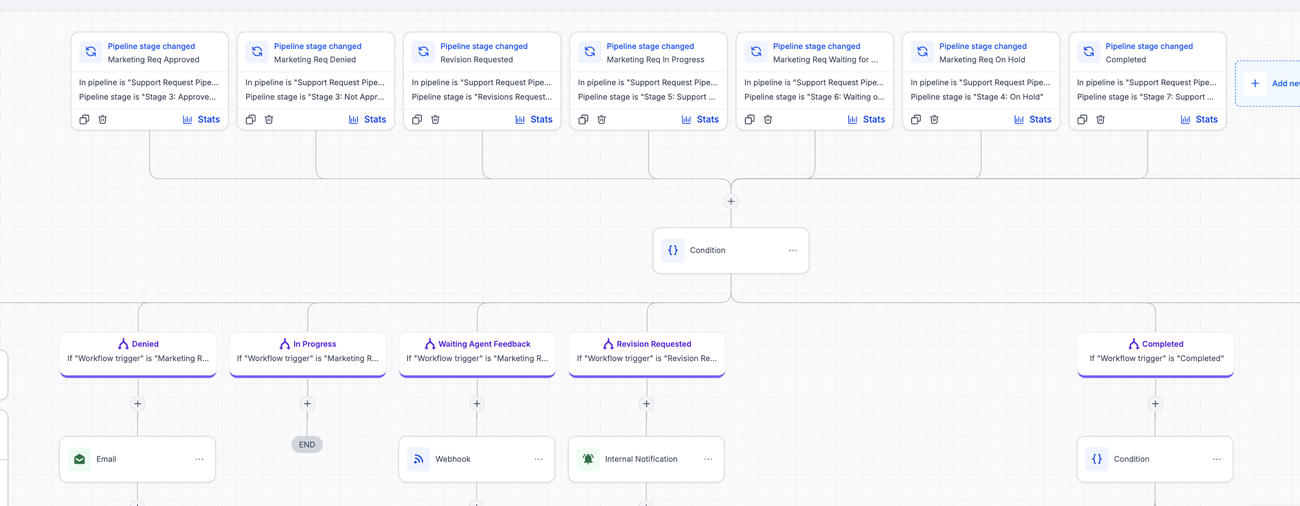Open Stats for Completed trigger card
Screen dimensions: 1300x506
click(x=1199, y=120)
